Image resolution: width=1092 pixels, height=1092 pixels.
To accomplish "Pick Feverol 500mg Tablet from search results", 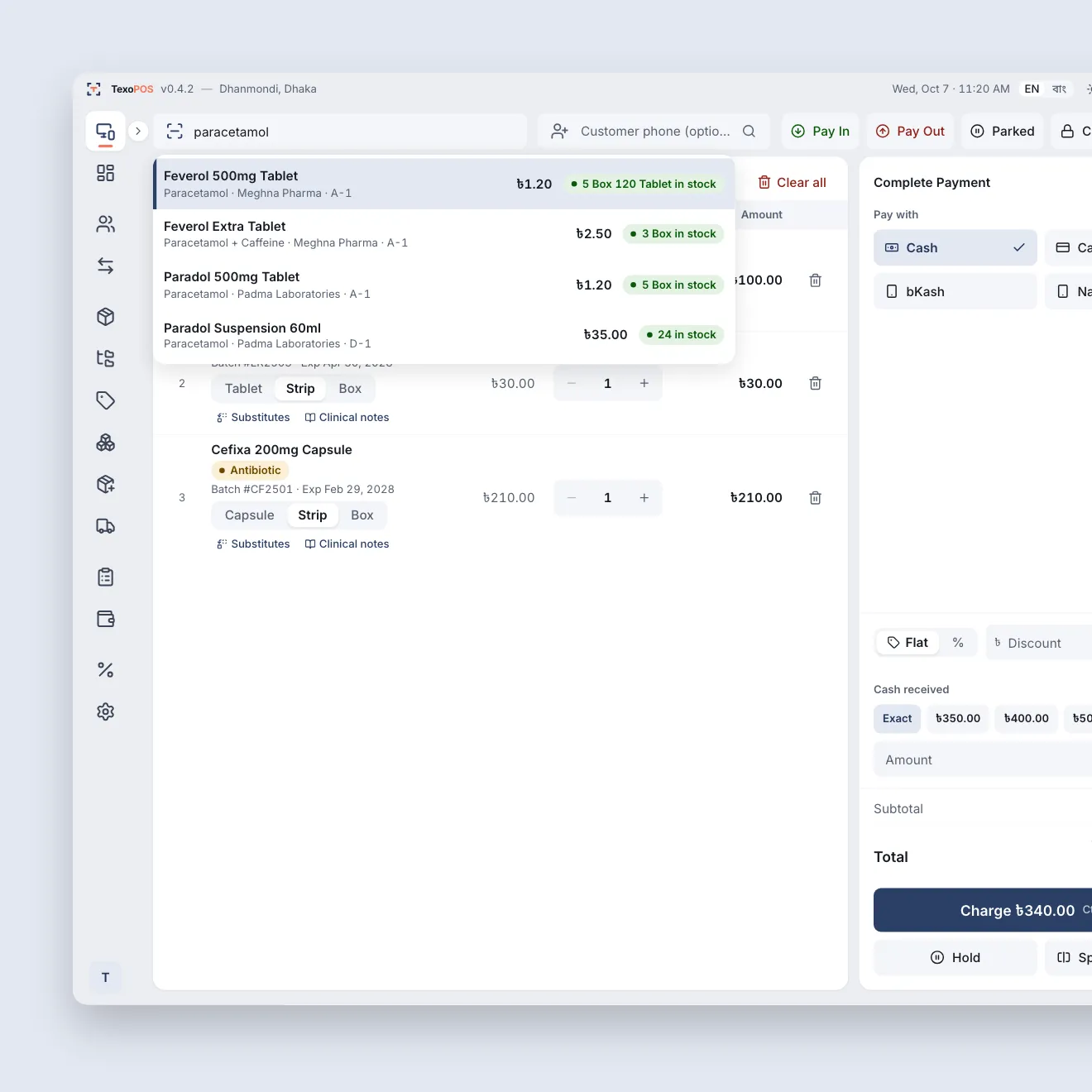I will (444, 184).
